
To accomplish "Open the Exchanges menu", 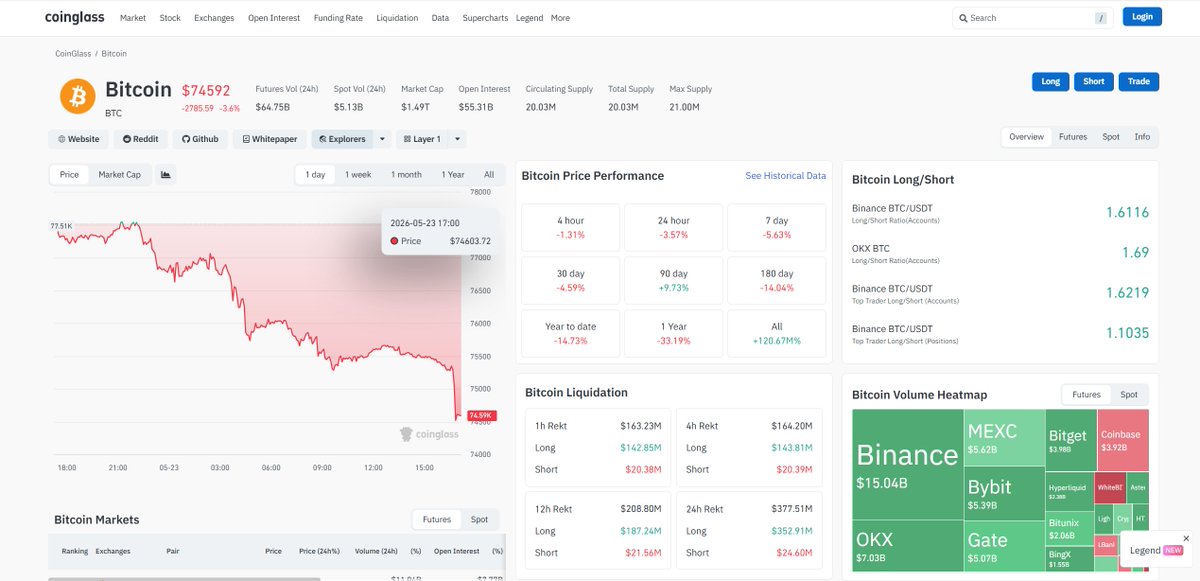I will click(x=214, y=18).
